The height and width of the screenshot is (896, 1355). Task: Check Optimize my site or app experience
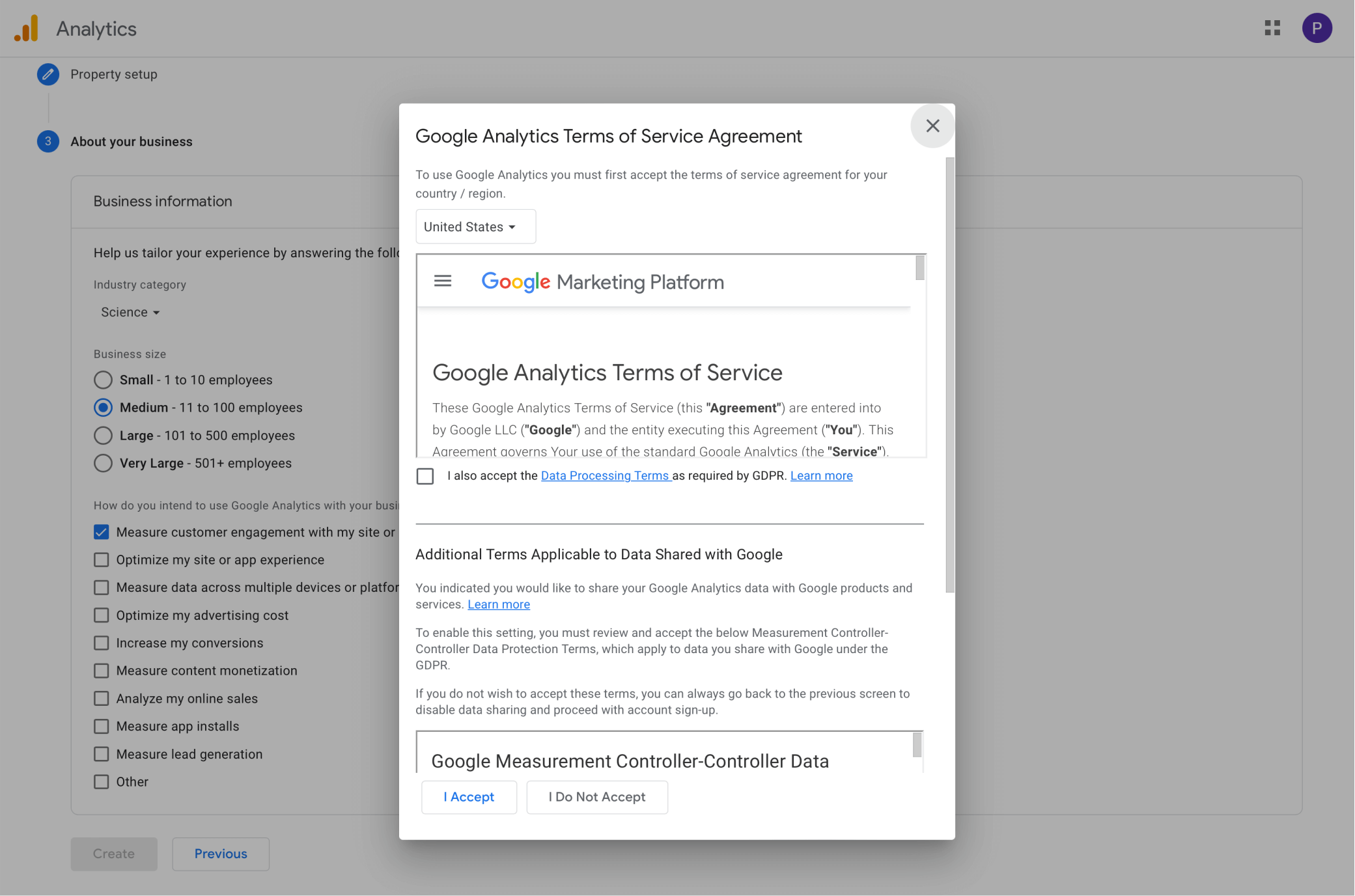[101, 560]
